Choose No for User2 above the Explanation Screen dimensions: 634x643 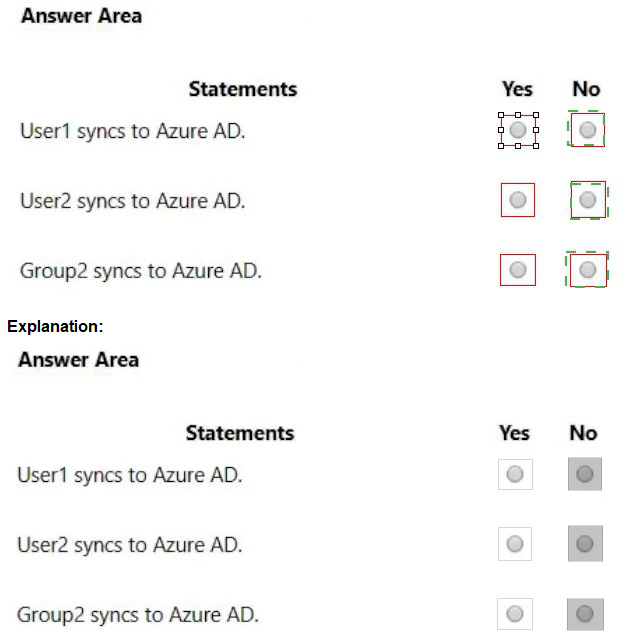pos(587,200)
